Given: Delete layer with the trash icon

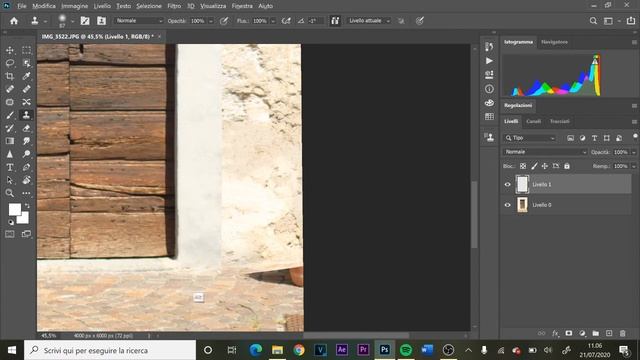Looking at the screenshot, I should click(622, 333).
